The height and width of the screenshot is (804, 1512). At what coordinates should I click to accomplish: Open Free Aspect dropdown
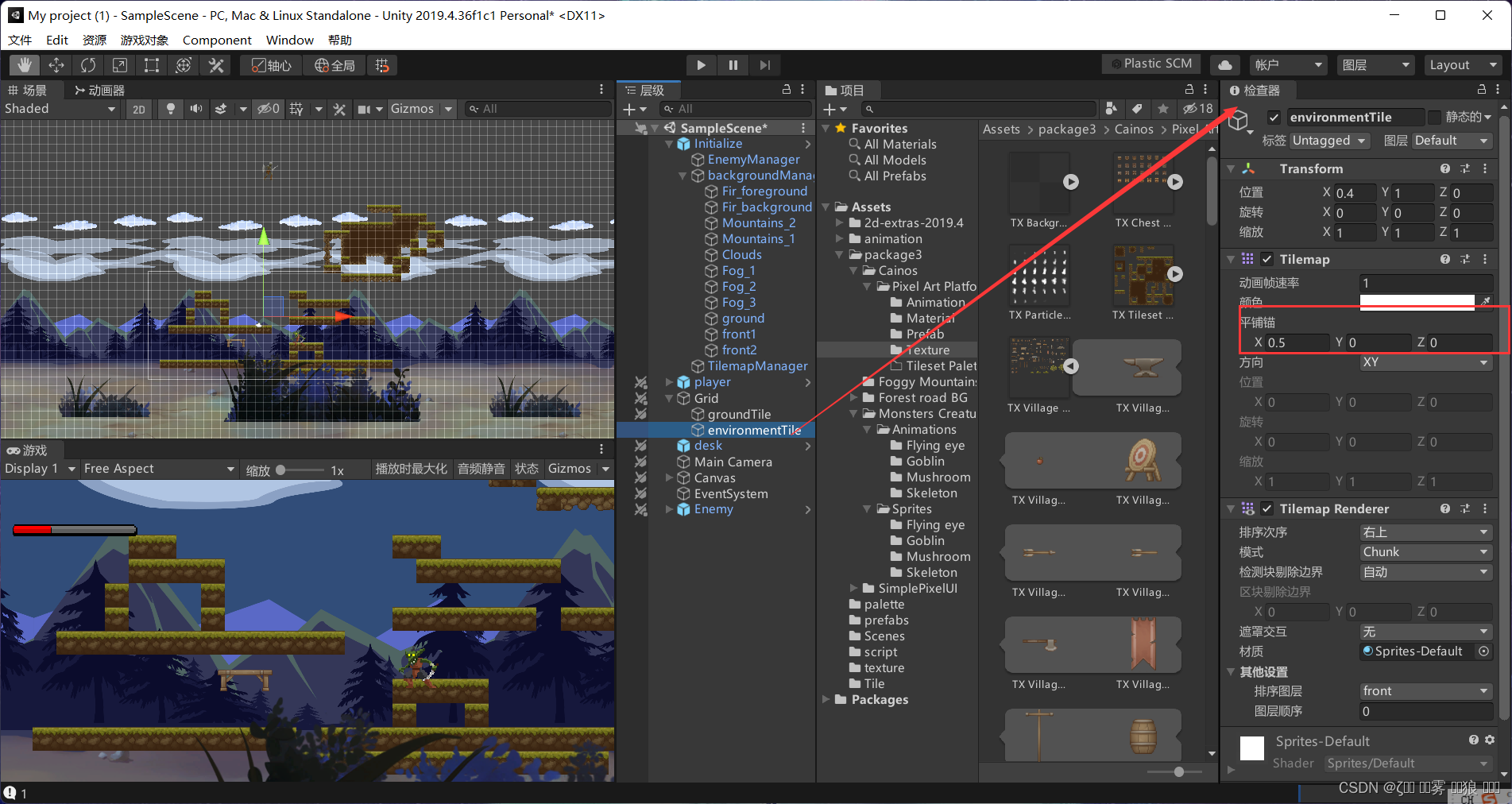[159, 469]
